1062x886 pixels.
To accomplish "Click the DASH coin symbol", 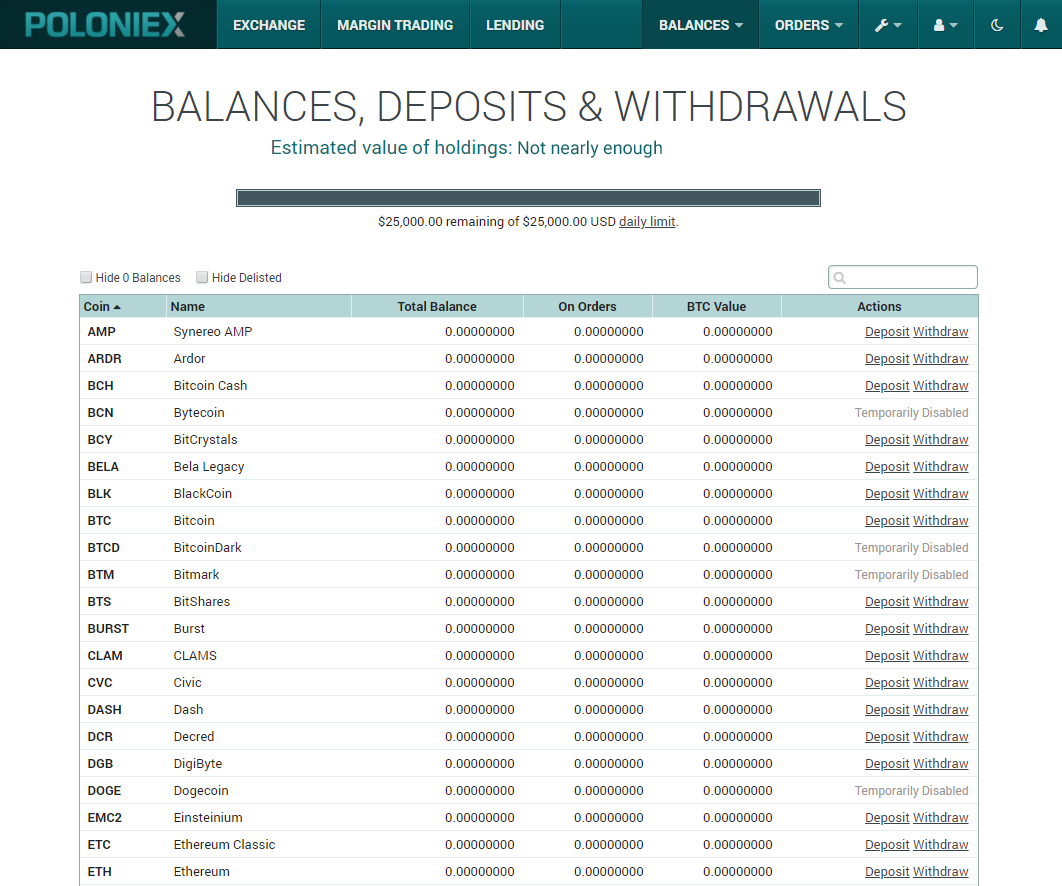I will (x=104, y=709).
